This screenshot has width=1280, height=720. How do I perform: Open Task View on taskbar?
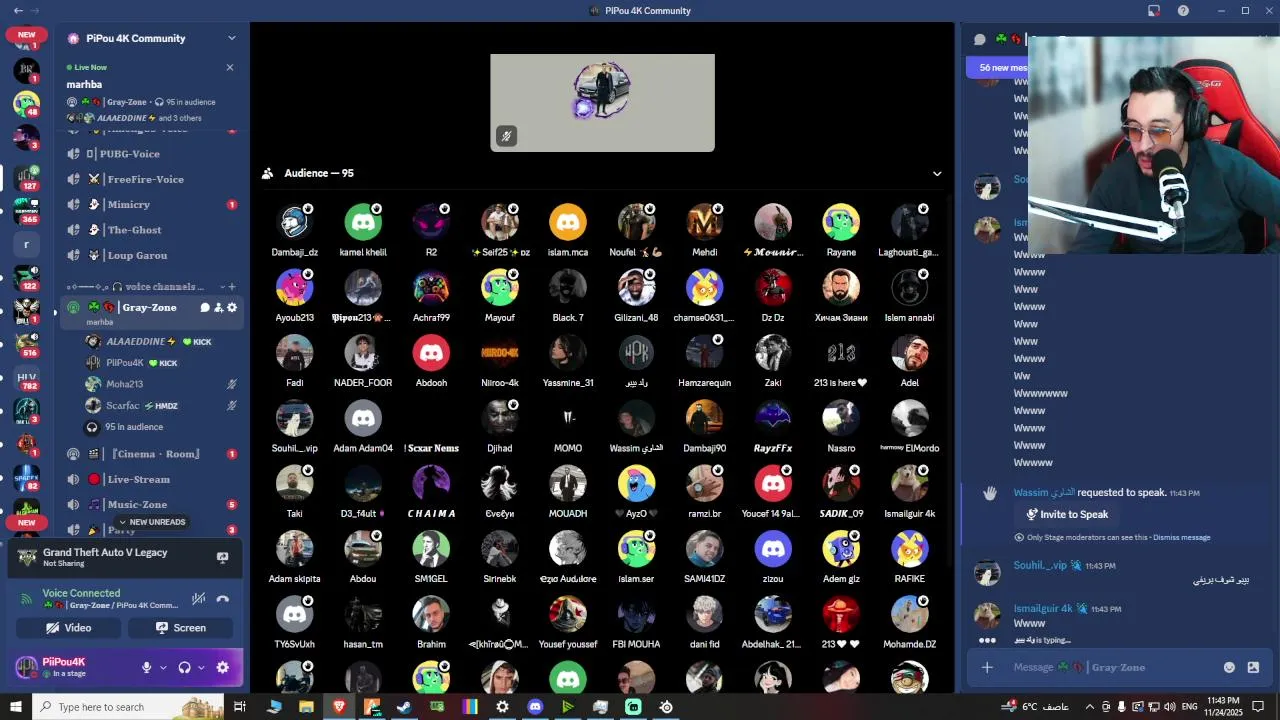pos(240,707)
